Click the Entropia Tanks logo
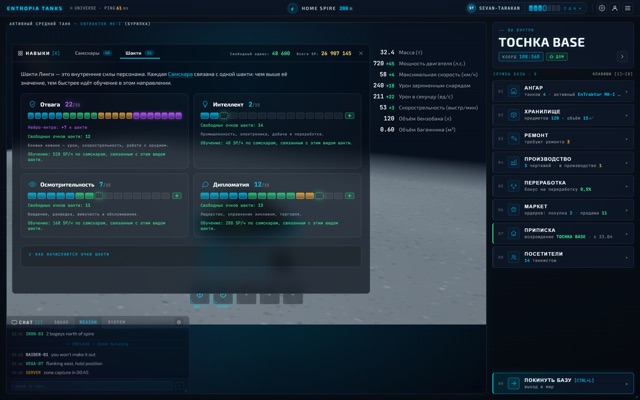The image size is (640, 400). (34, 8)
